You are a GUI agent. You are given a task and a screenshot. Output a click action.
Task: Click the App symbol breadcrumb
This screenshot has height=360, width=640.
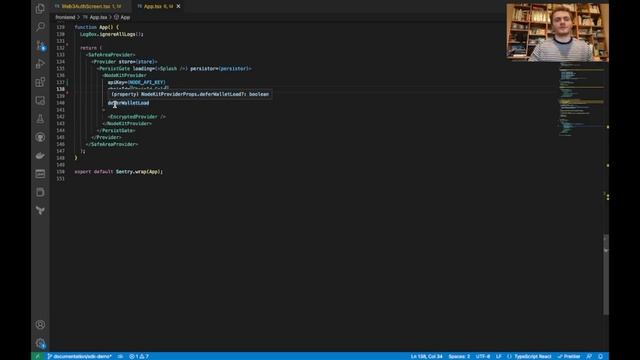click(122, 17)
